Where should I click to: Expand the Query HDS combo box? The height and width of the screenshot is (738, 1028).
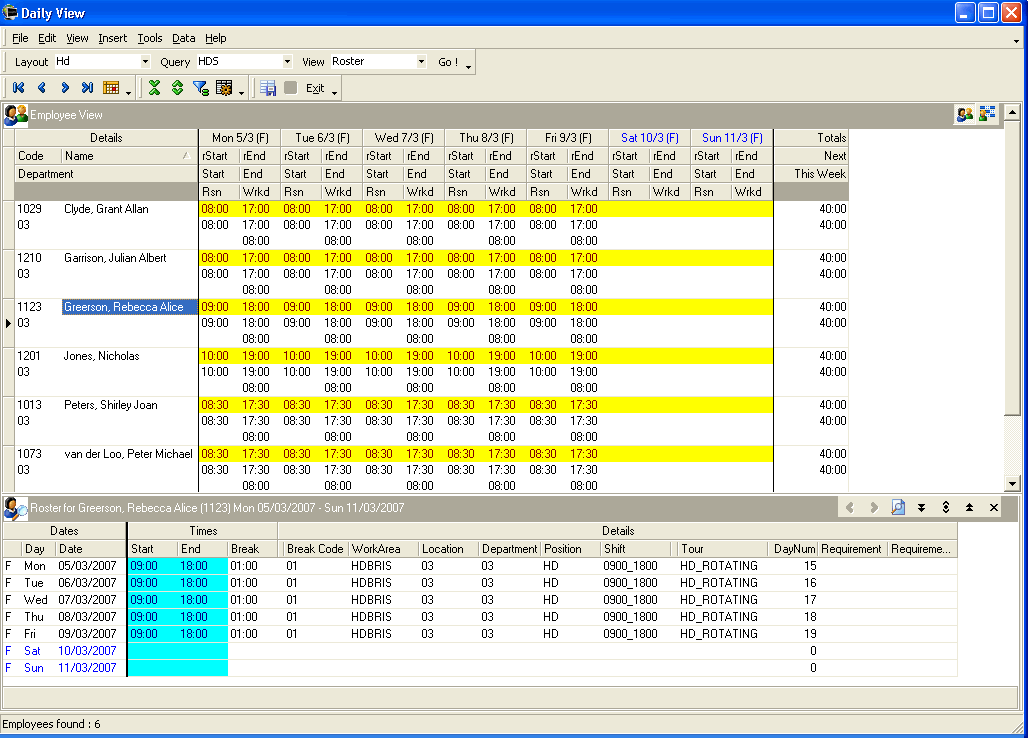click(285, 62)
